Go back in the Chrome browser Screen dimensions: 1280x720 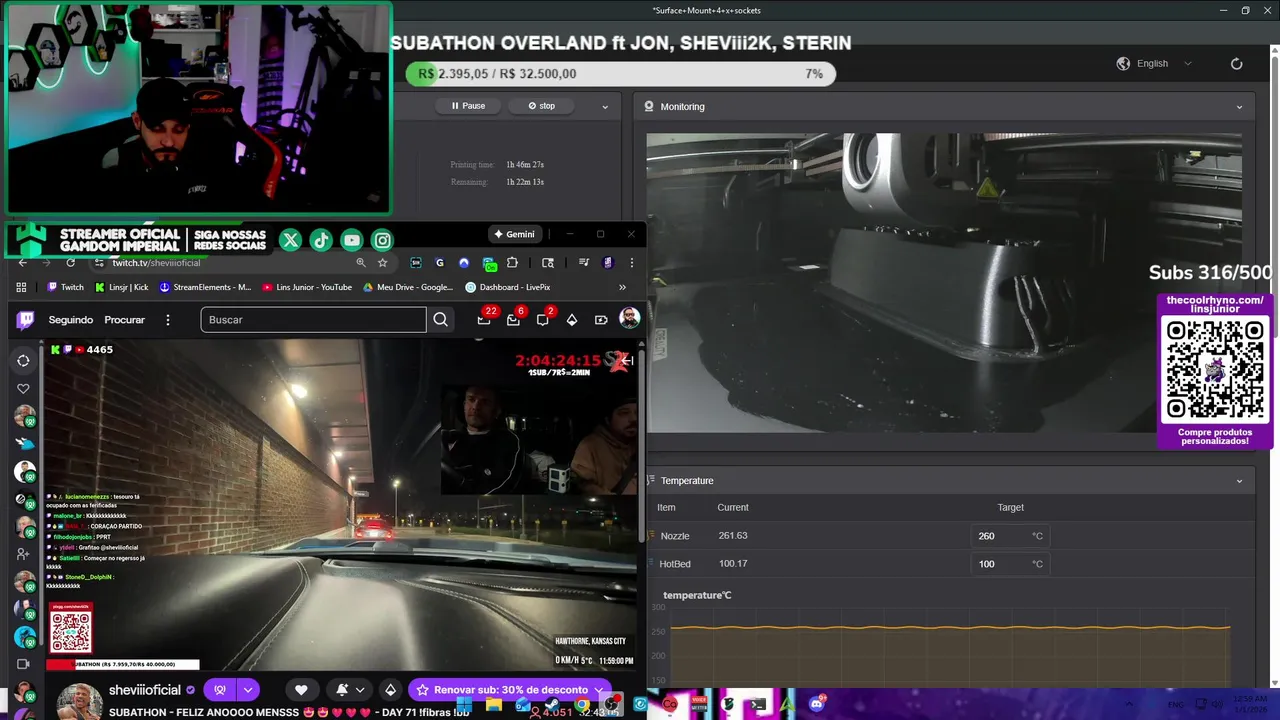23,262
